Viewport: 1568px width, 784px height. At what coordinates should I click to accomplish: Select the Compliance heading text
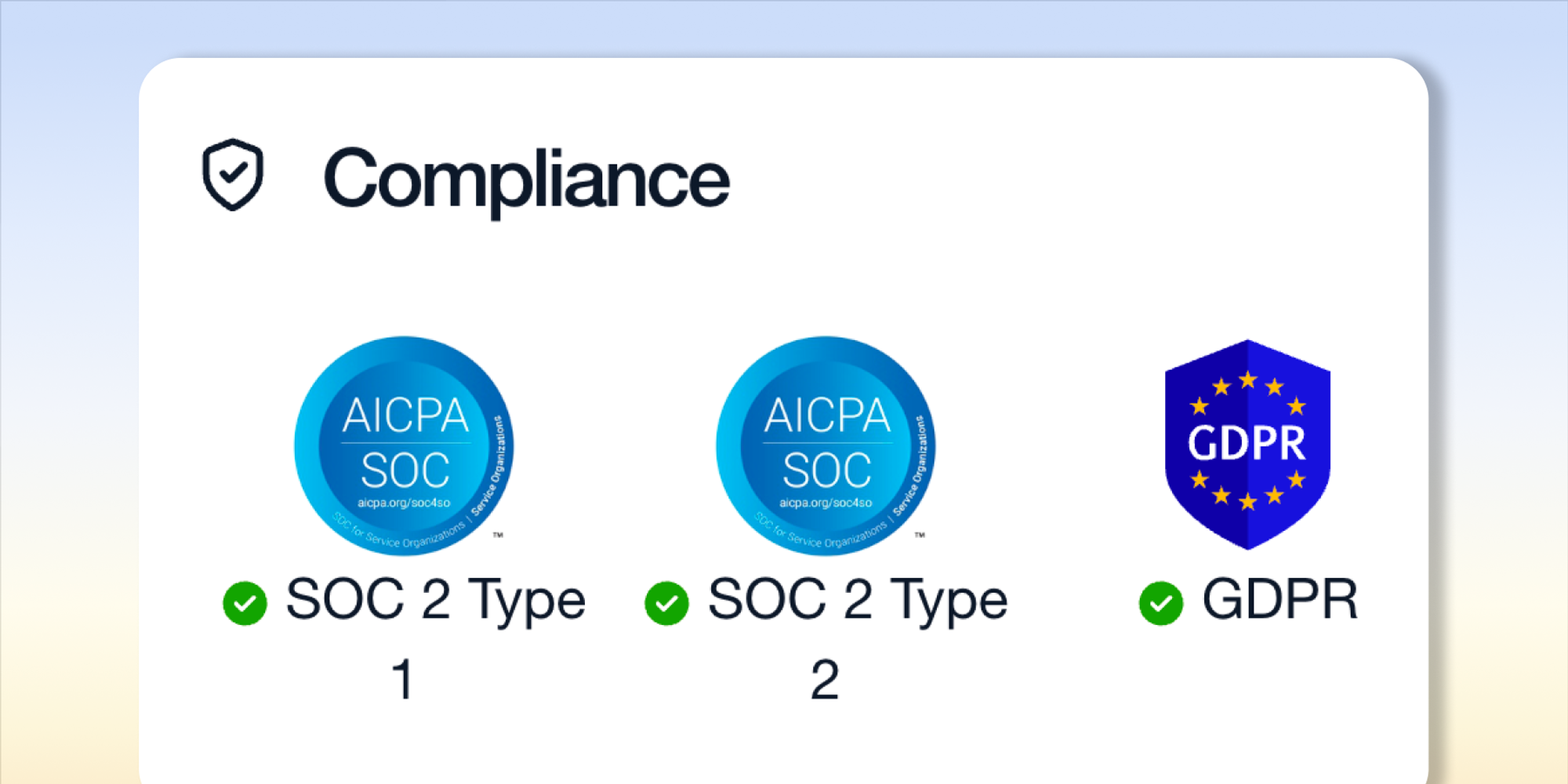click(525, 180)
